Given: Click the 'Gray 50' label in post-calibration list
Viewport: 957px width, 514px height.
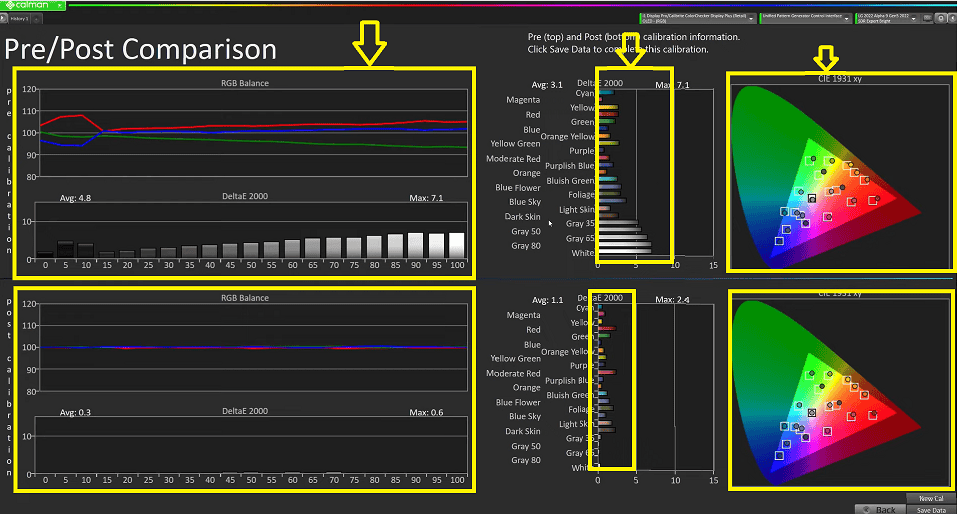Looking at the screenshot, I should pos(525,446).
